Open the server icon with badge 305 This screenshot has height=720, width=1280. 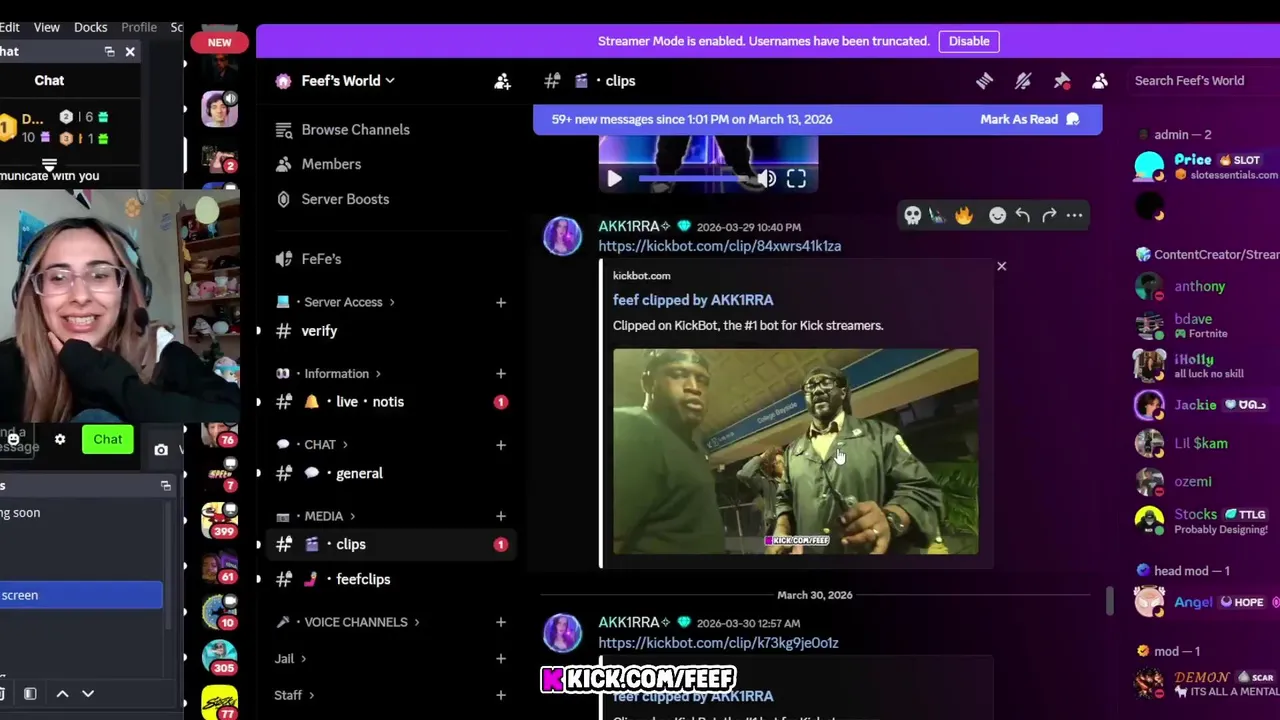[x=219, y=657]
